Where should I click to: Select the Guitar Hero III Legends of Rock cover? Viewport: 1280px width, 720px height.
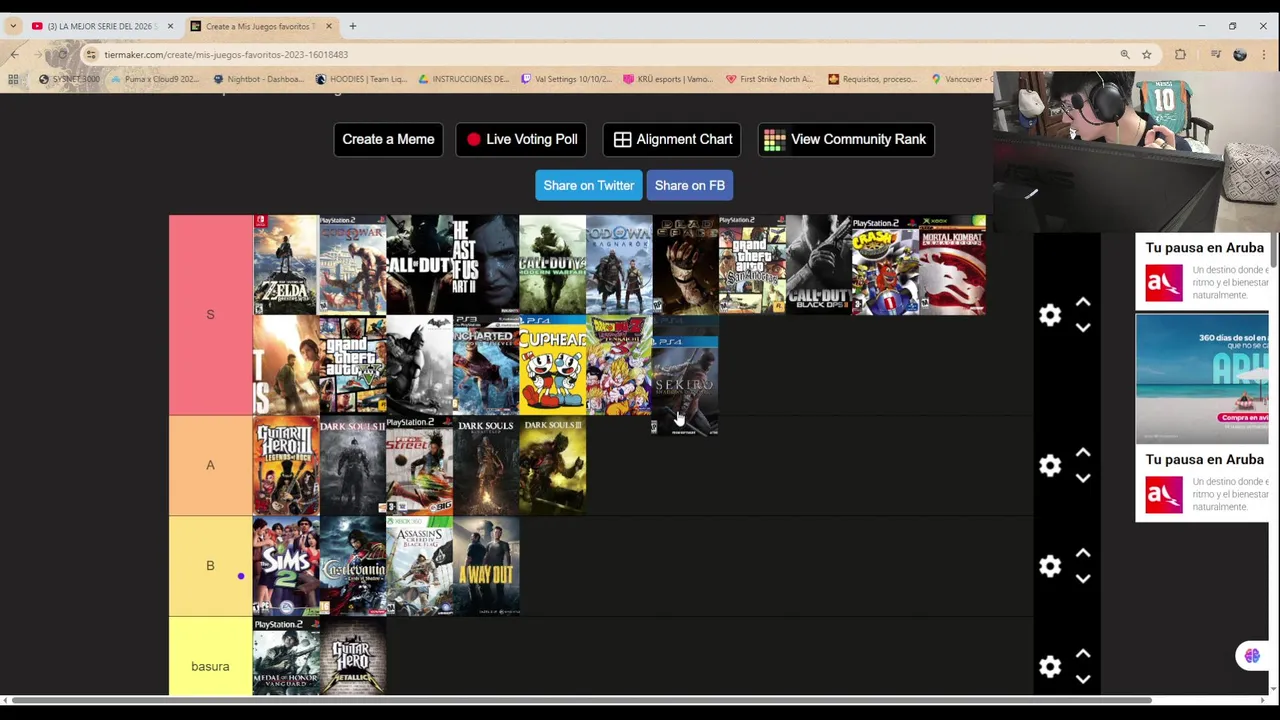coord(286,466)
